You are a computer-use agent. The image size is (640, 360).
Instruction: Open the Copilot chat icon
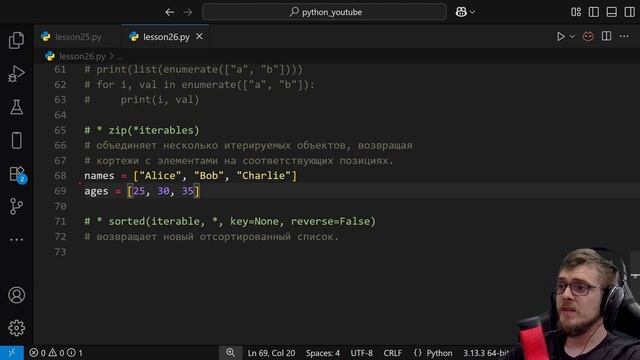pyautogui.click(x=461, y=12)
